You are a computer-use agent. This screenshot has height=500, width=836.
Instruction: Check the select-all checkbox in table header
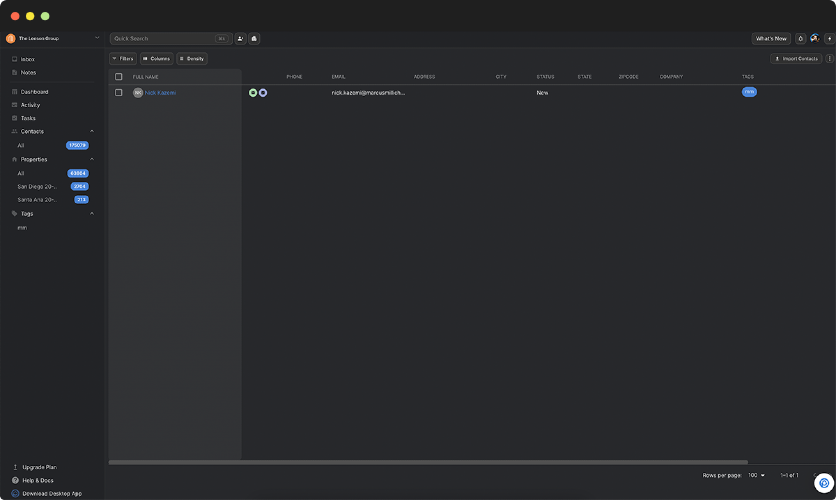(x=119, y=77)
